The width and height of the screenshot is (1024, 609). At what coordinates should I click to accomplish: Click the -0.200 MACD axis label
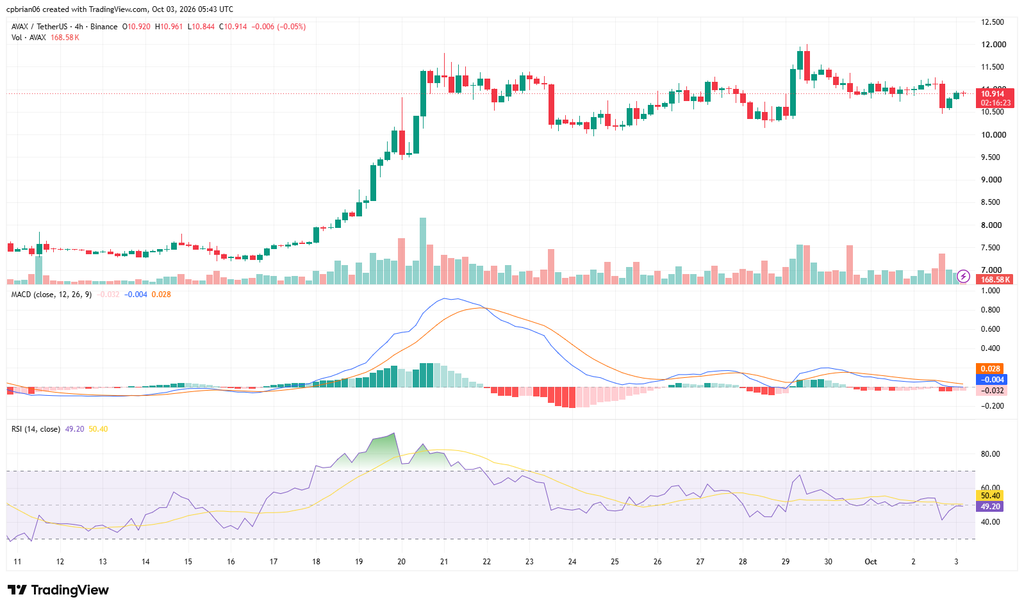992,406
